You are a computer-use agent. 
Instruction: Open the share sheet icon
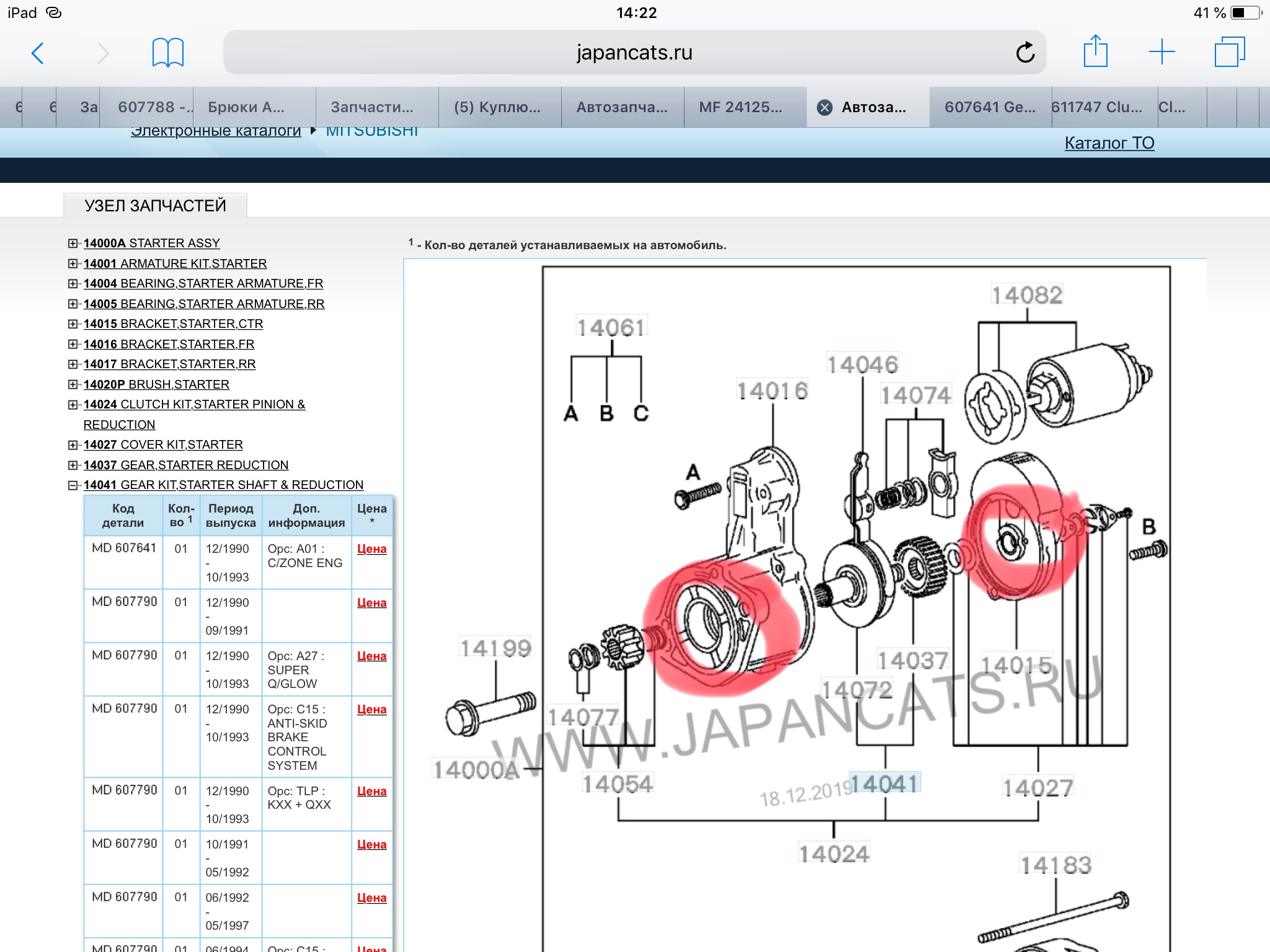(x=1095, y=51)
